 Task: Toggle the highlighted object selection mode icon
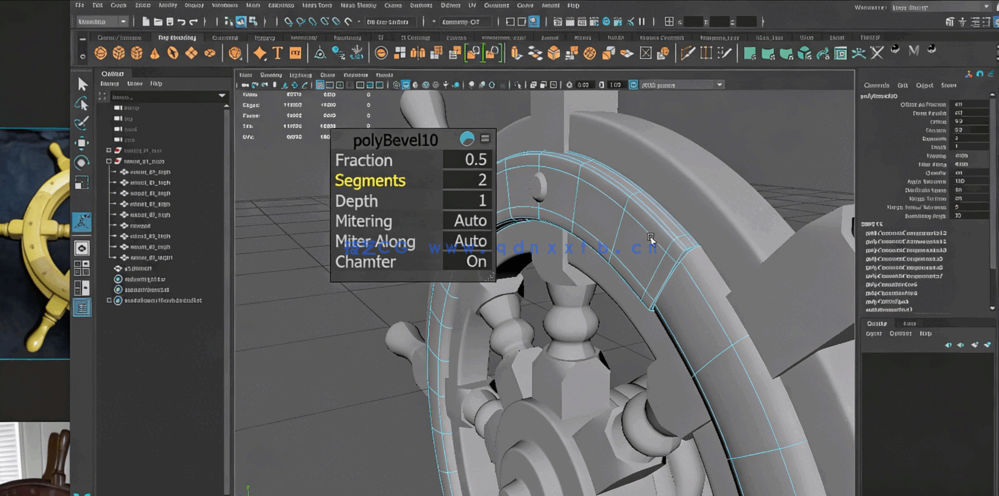tap(241, 22)
